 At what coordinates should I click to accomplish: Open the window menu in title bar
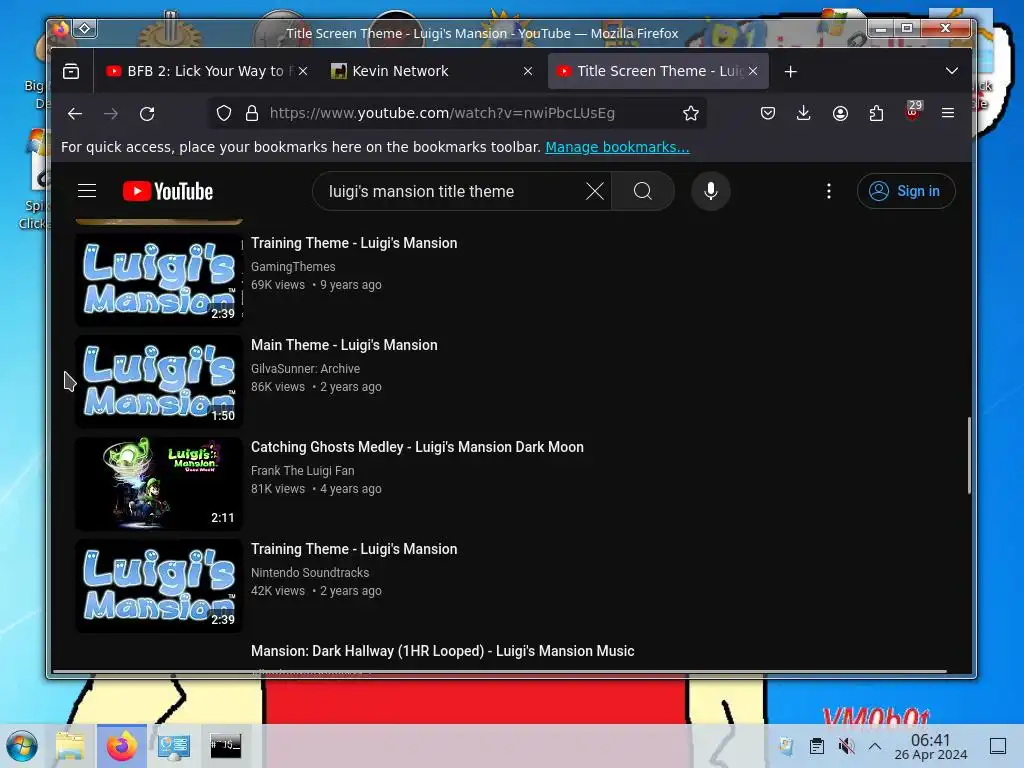click(85, 28)
